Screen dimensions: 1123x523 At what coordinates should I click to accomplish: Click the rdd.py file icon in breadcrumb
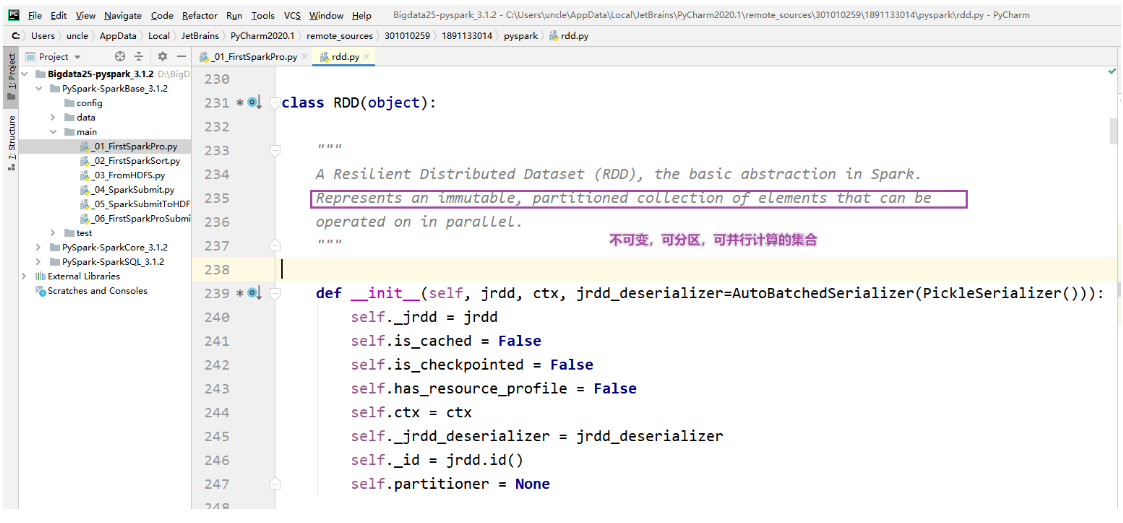click(554, 36)
